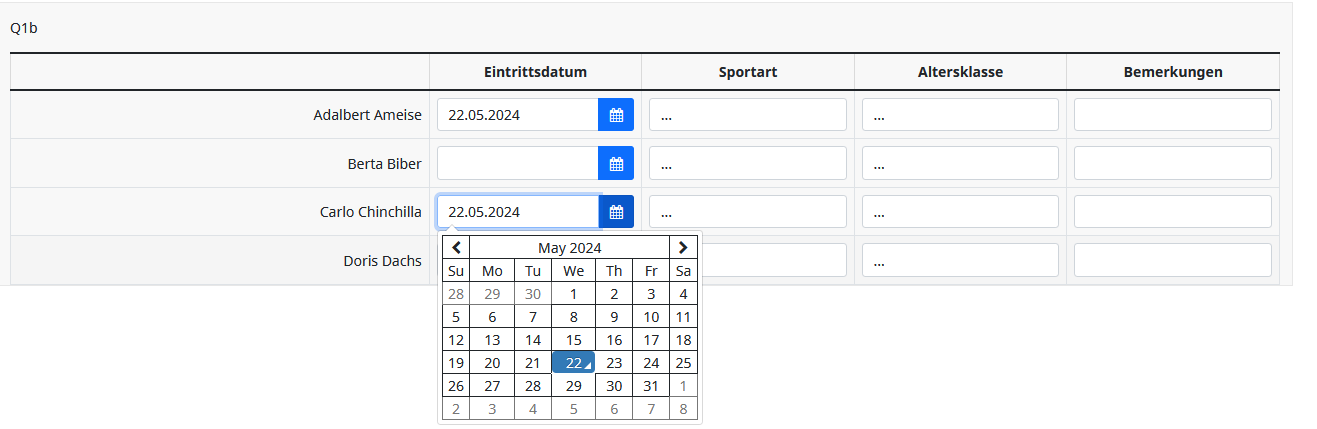This screenshot has height=429, width=1317.
Task: Open Sportart dropdown for Carlo Chinchilla
Action: [747, 212]
